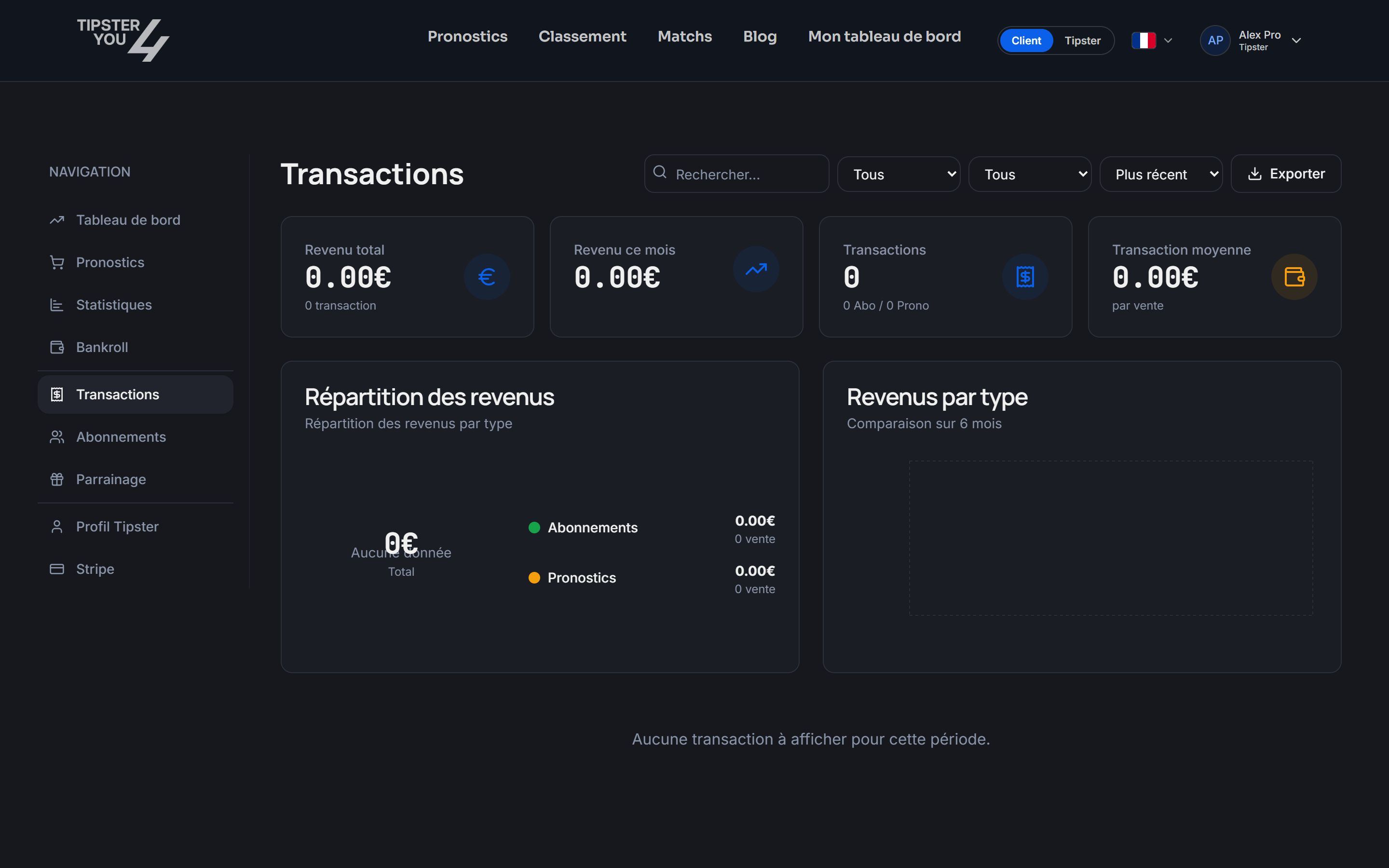
Task: Click the euro icon in Revenu total card
Action: tap(487, 277)
